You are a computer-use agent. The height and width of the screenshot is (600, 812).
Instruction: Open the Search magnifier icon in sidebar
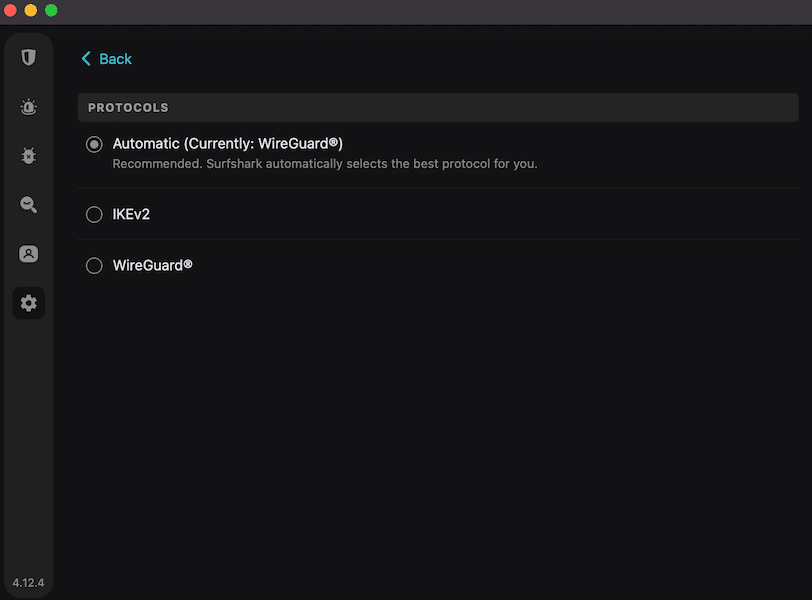point(28,204)
